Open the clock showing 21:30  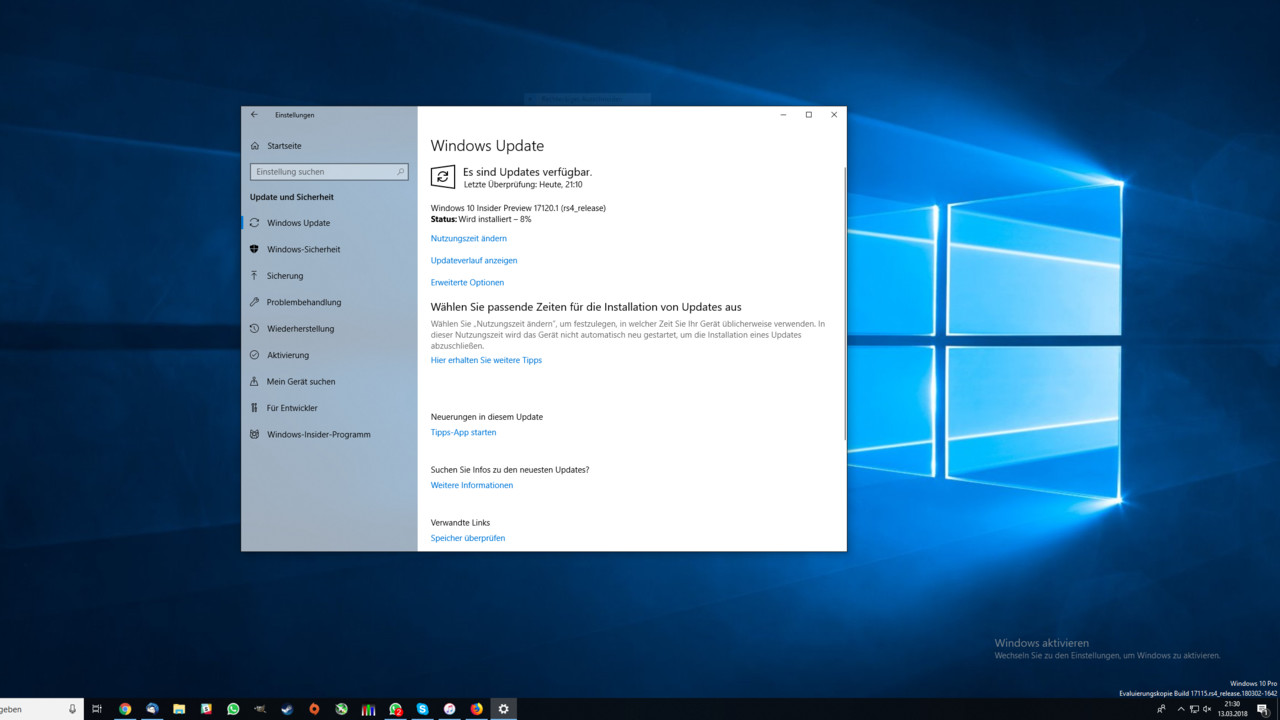point(1233,709)
